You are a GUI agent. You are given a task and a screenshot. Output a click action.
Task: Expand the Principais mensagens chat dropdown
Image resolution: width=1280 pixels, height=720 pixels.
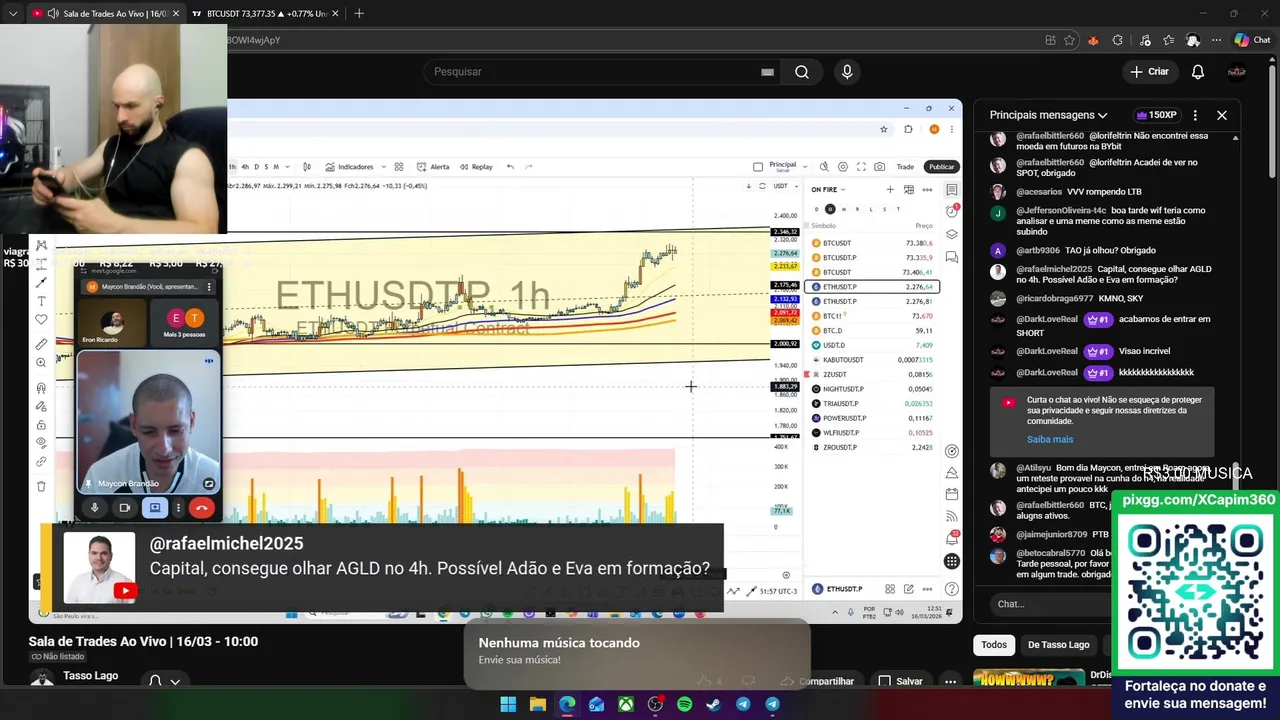pyautogui.click(x=1102, y=115)
